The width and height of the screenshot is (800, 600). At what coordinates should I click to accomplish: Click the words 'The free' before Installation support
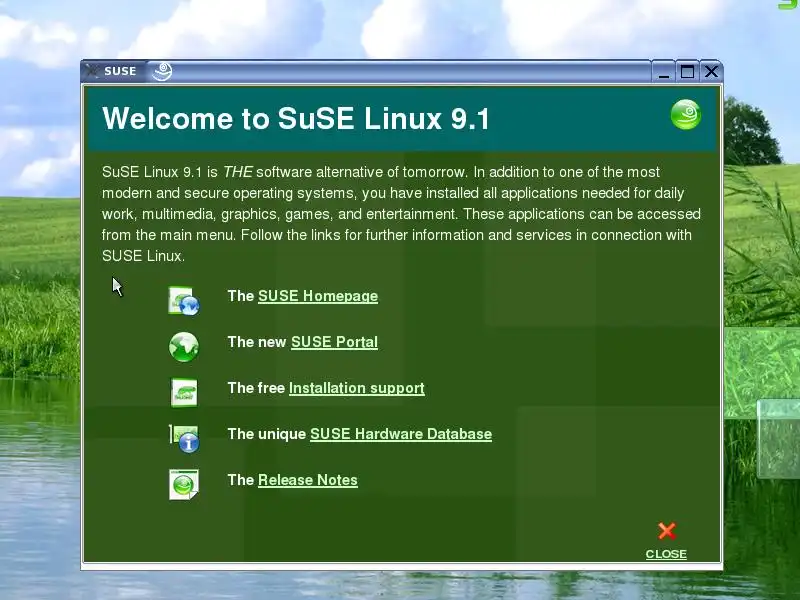pyautogui.click(x=256, y=388)
